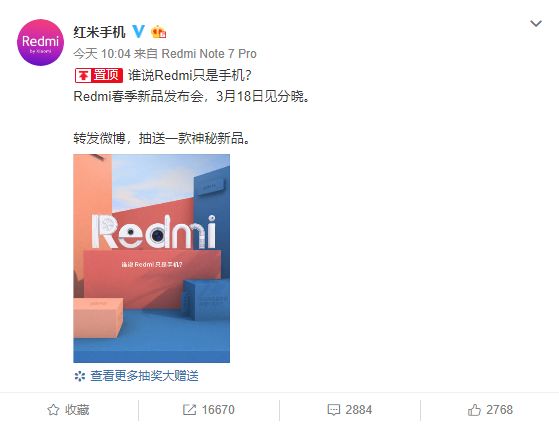Open the Redmi Note 7 Pro source link
This screenshot has width=559, height=425.
209,54
